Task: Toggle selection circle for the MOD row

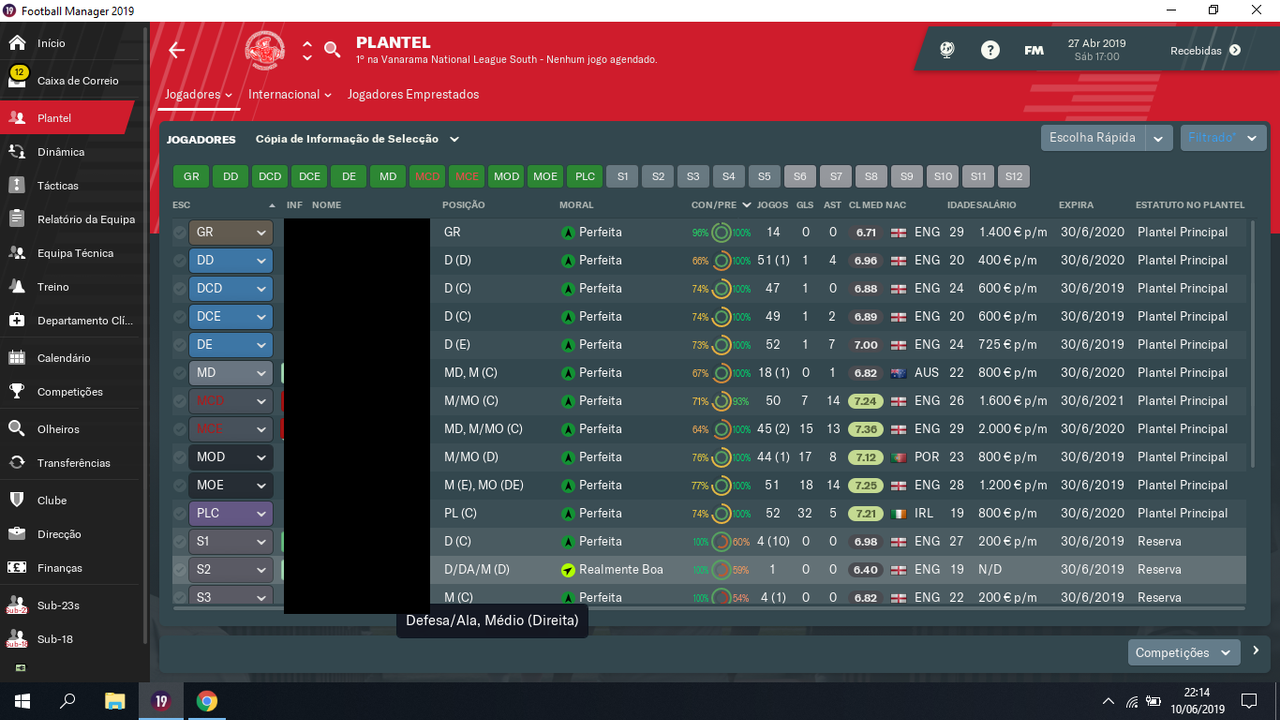Action: (179, 457)
